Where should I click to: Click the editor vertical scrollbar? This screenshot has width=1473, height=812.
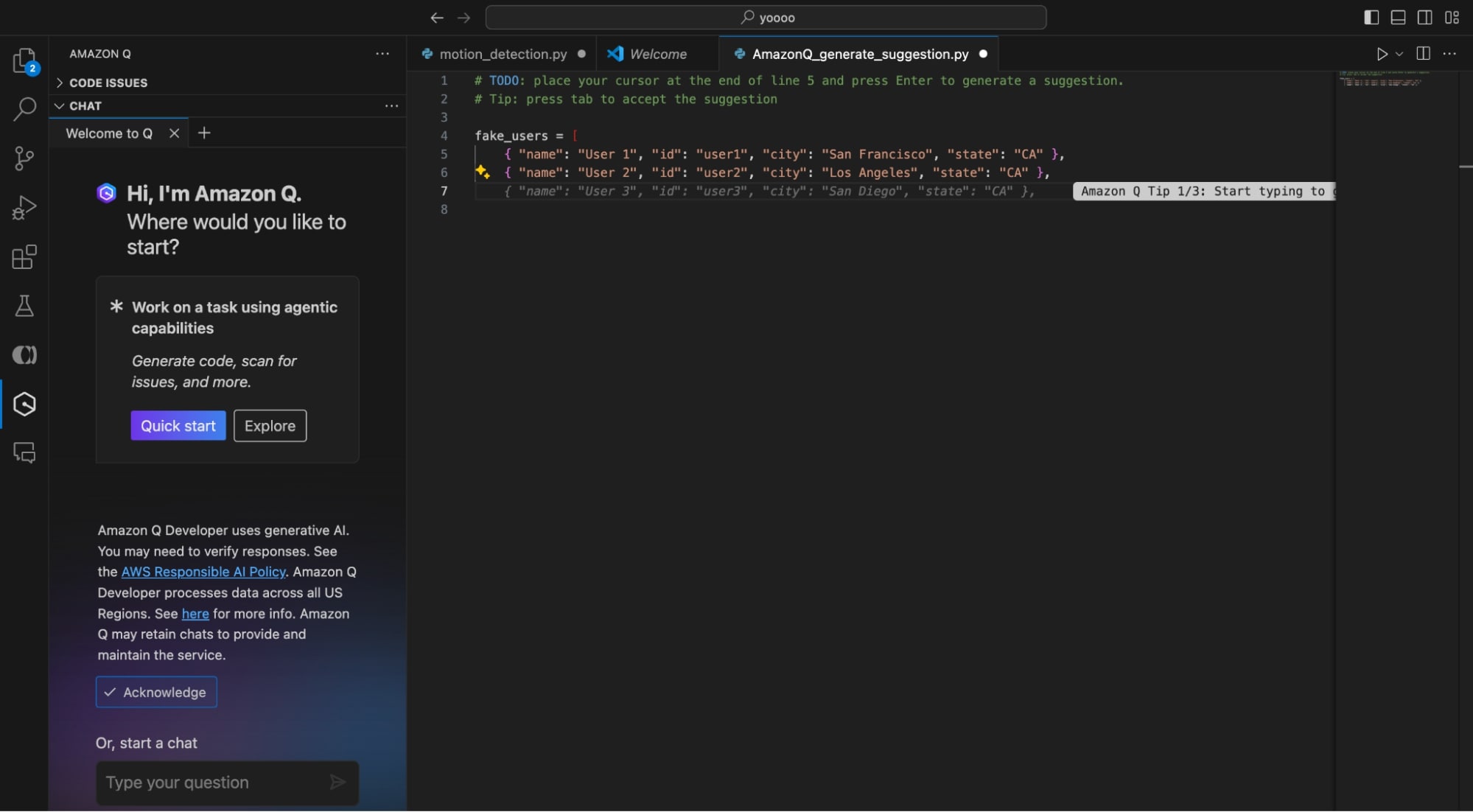pos(1466,441)
